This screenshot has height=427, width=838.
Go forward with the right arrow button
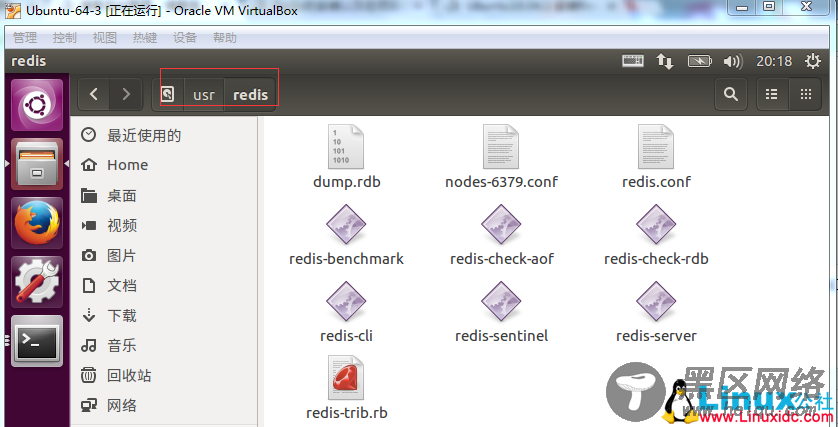126,95
